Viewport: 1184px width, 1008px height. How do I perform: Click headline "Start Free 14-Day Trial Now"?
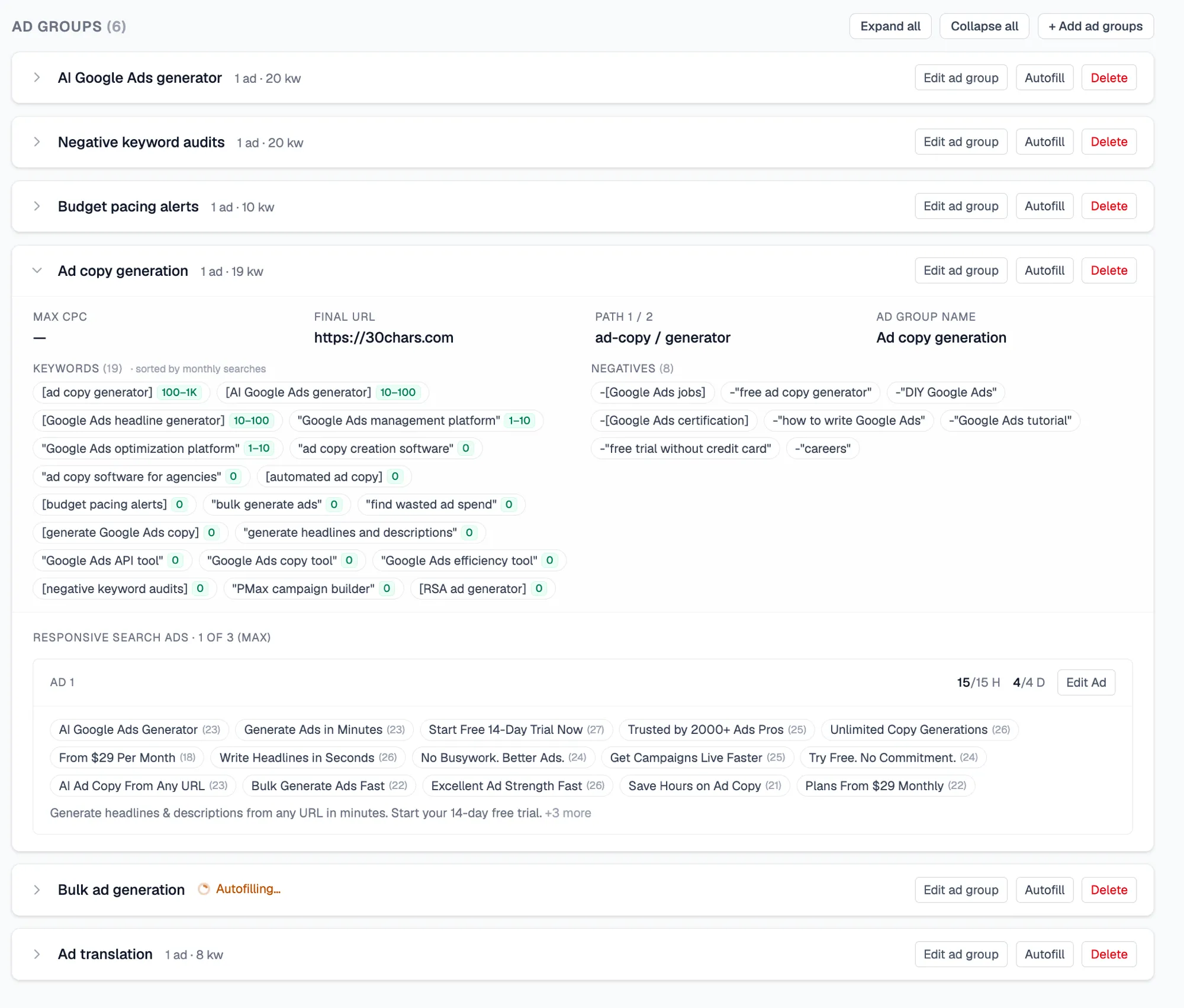click(516, 729)
